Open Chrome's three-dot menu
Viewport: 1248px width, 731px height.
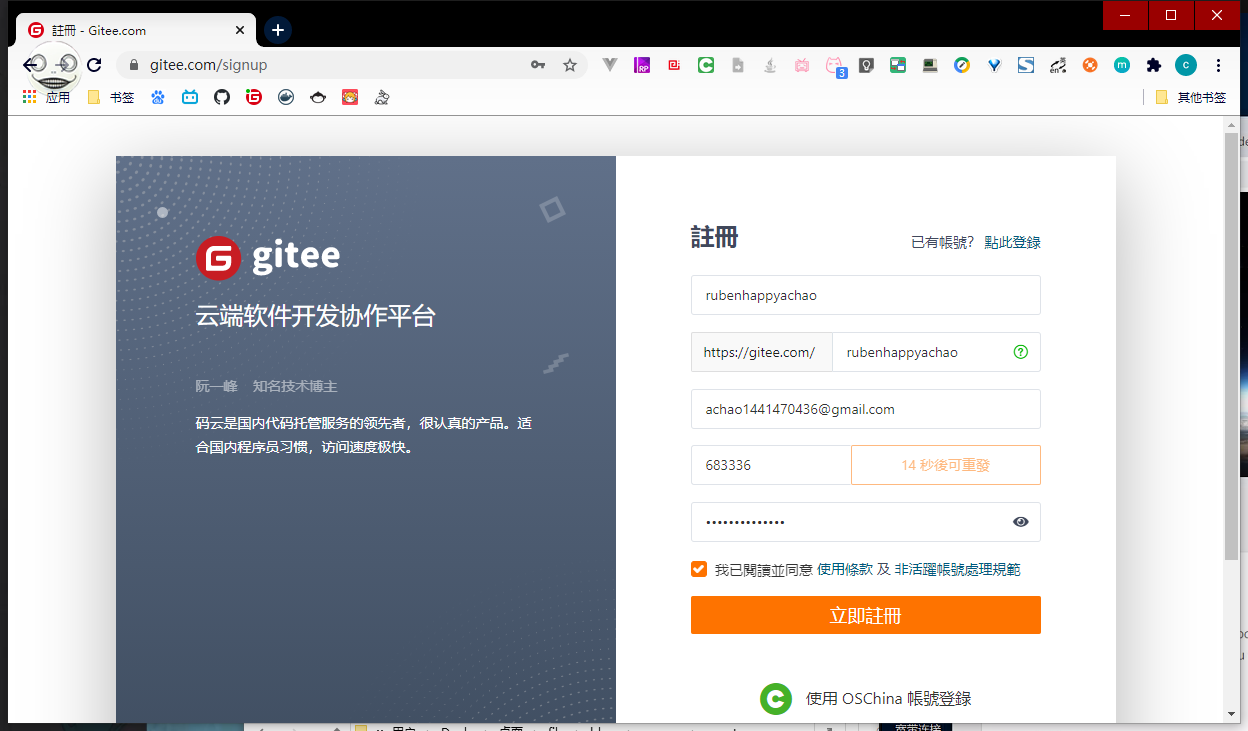(x=1218, y=65)
